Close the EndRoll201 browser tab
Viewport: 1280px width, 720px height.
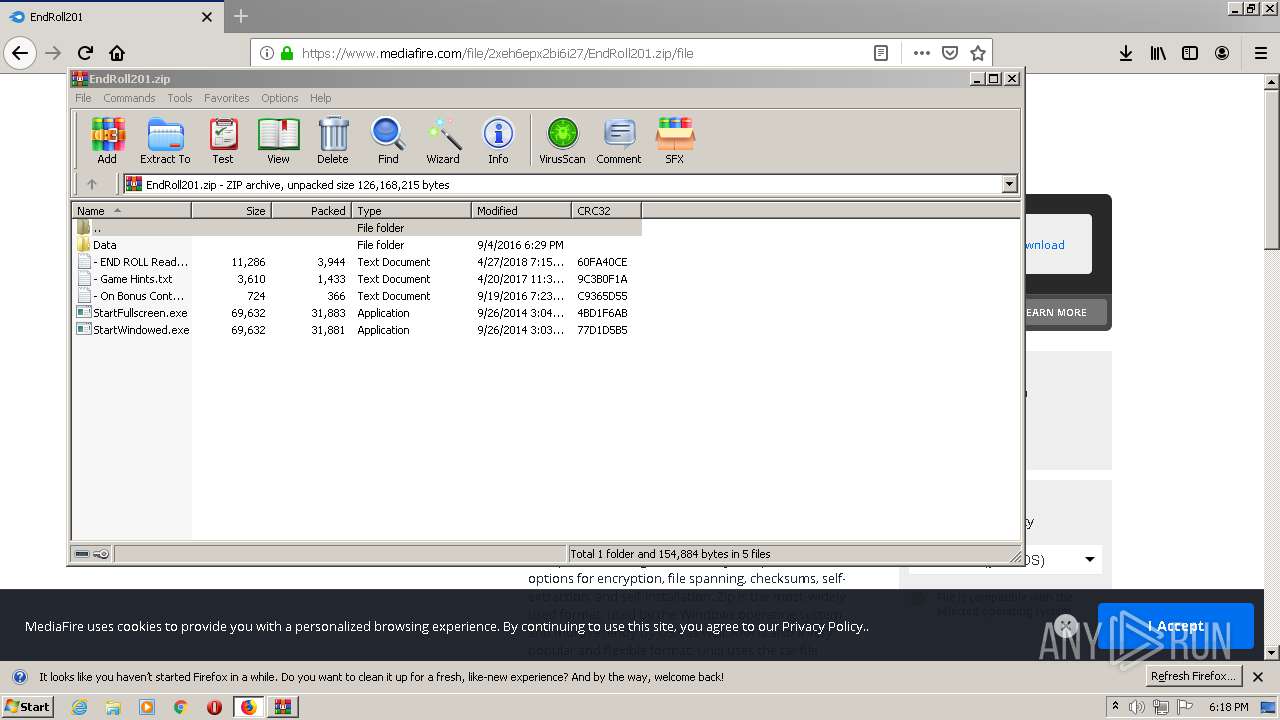pos(207,17)
